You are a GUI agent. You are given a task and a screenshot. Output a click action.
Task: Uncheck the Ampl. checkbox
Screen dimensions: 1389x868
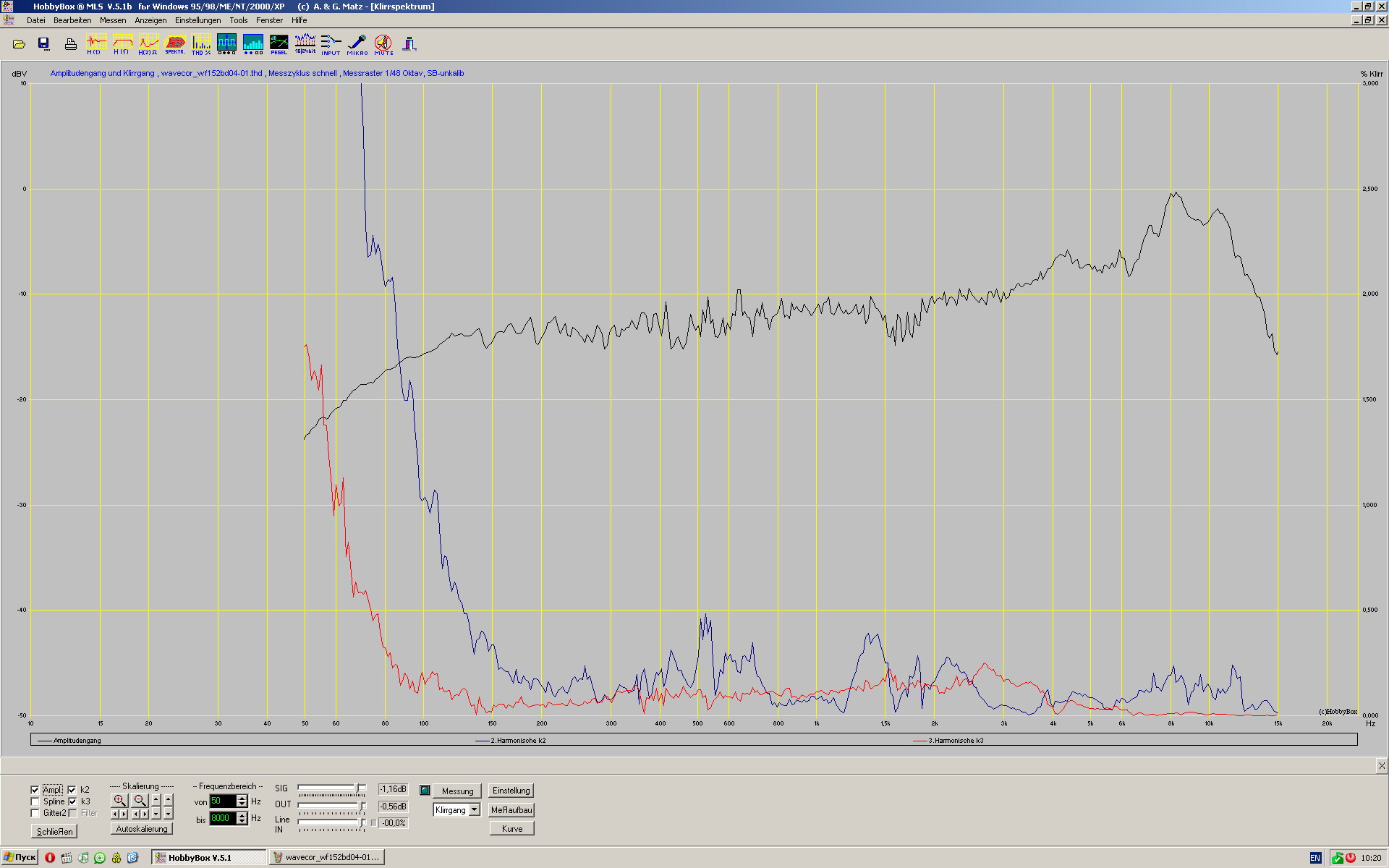pos(35,790)
